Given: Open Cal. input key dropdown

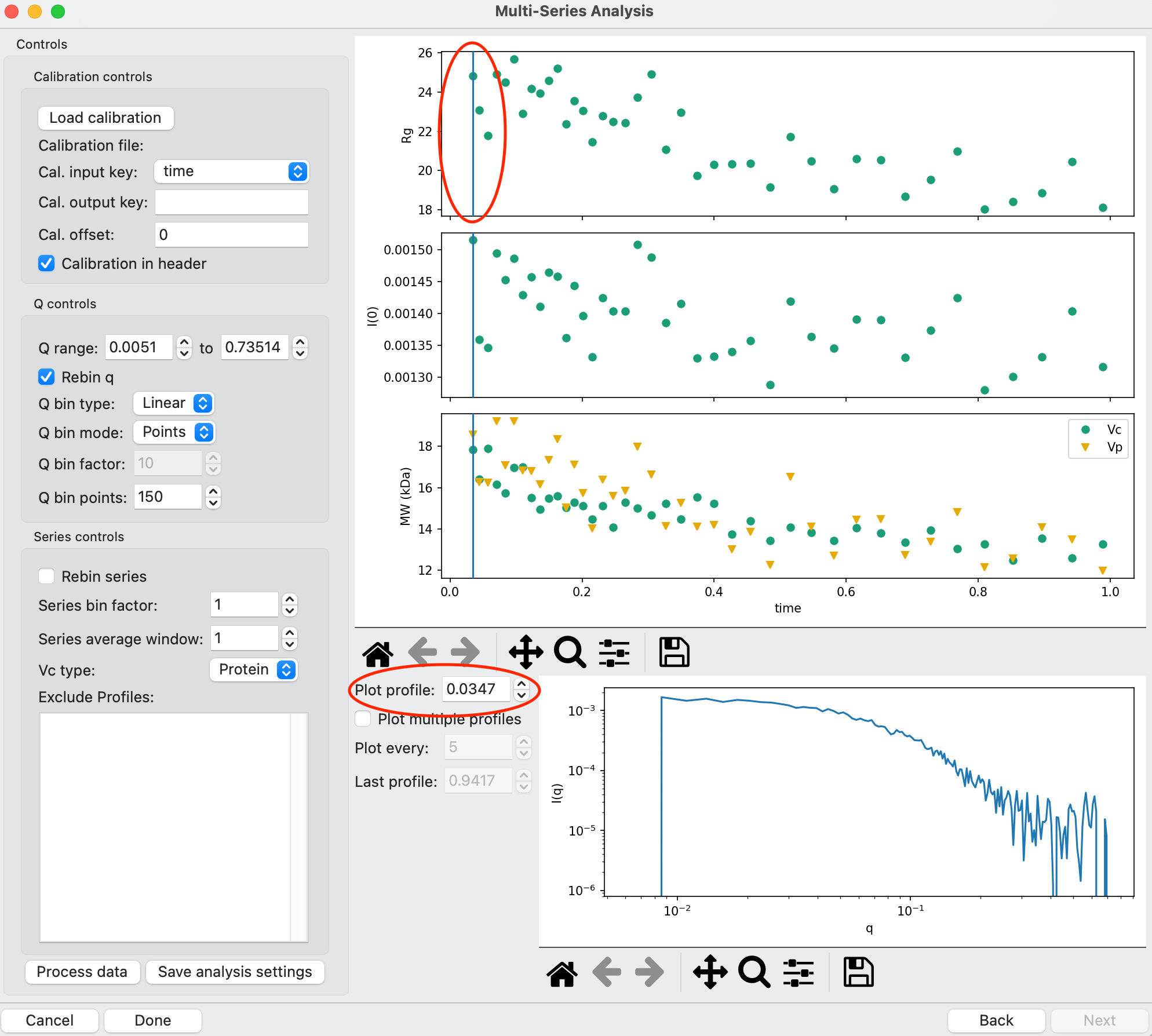Looking at the screenshot, I should (x=232, y=172).
